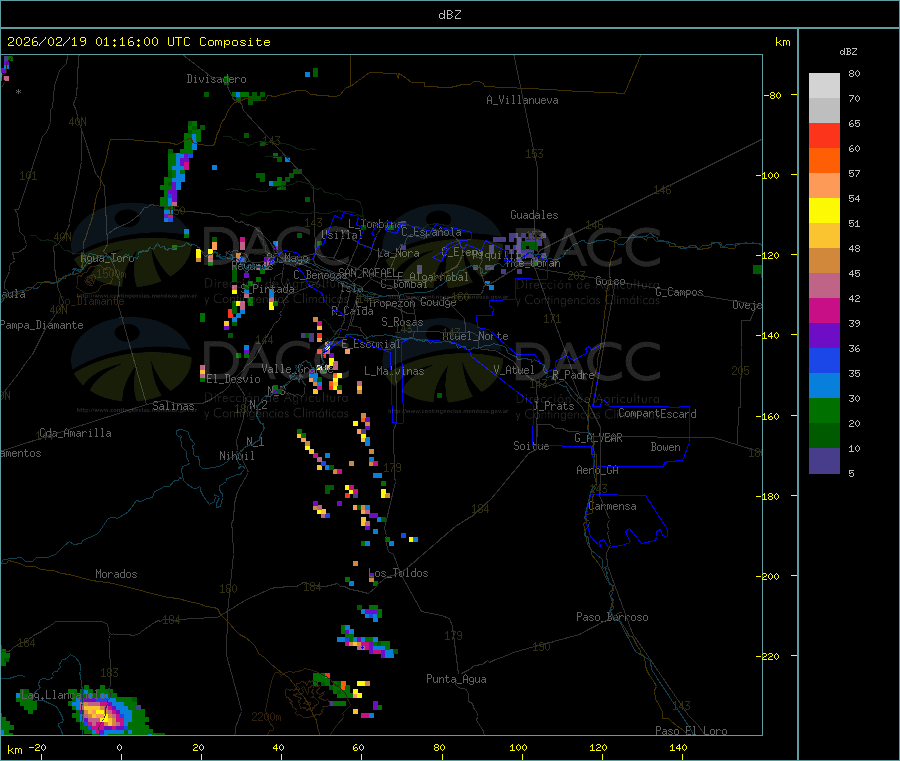
Task: Click the Carmensa map label
Action: coord(612,506)
